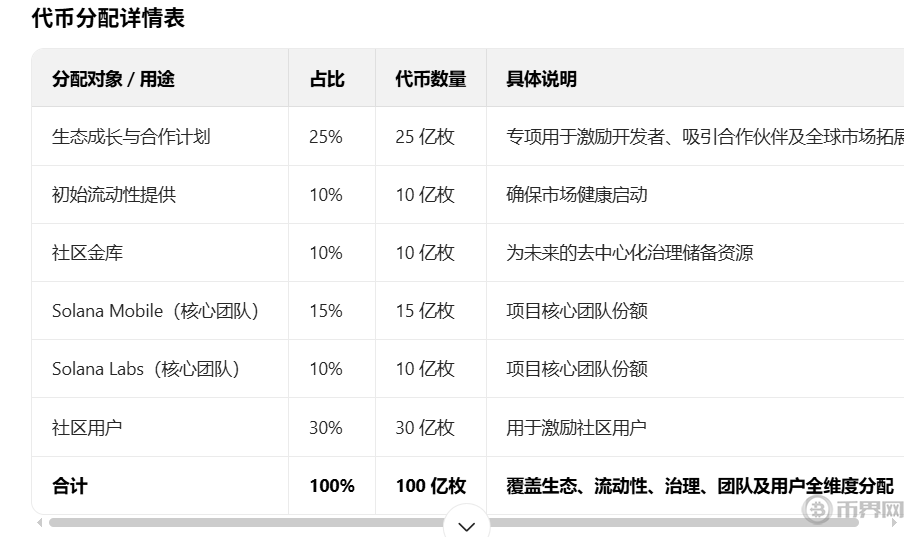Click the column header 占比
This screenshot has height=537, width=915.
pos(327,79)
